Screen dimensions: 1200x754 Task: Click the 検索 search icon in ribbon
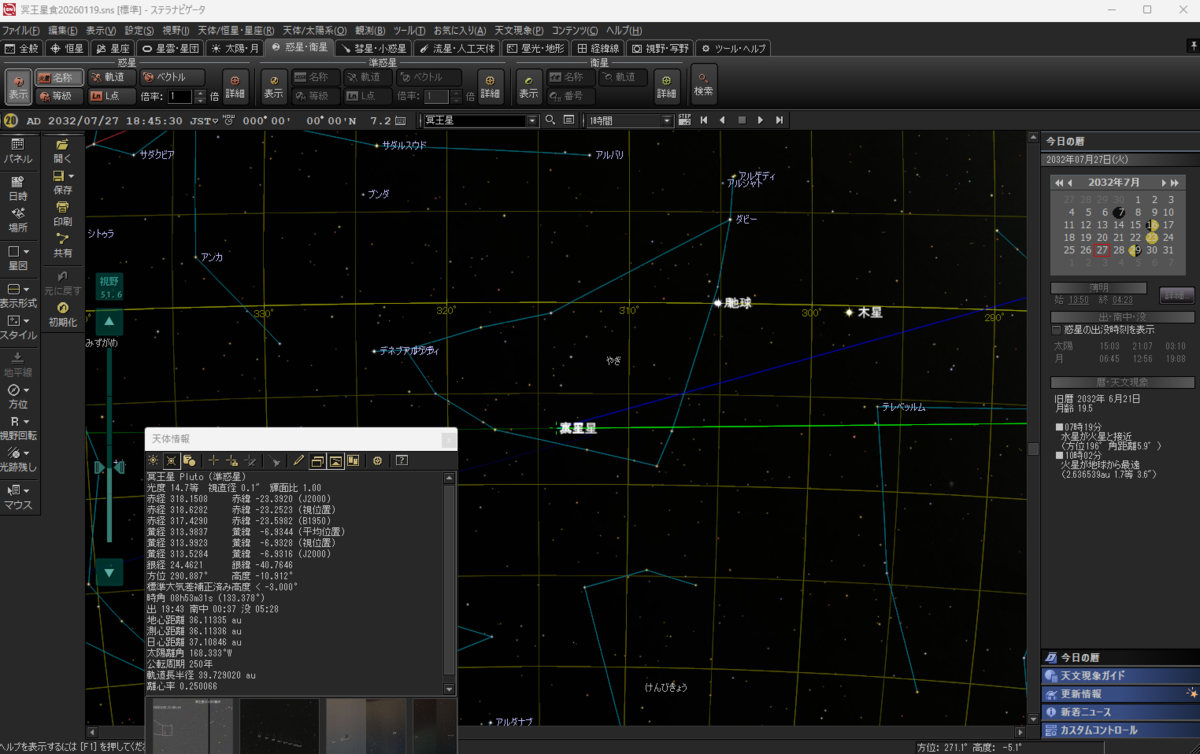(x=704, y=86)
